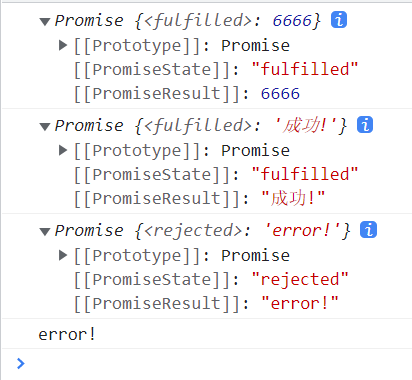This screenshot has width=412, height=380.
Task: Expand [[Prototype]] under the rejected Promise
Action: (63, 255)
